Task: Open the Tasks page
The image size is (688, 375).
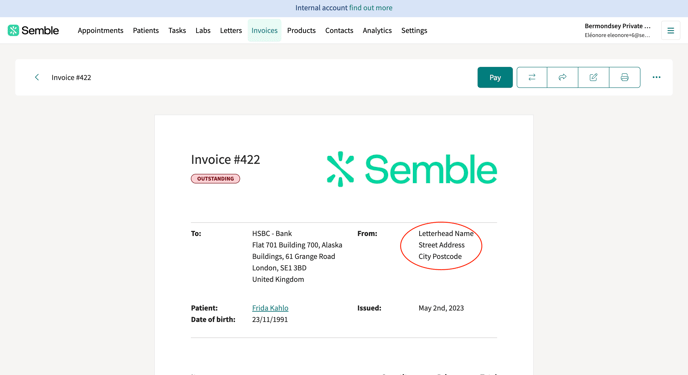Action: [x=177, y=30]
